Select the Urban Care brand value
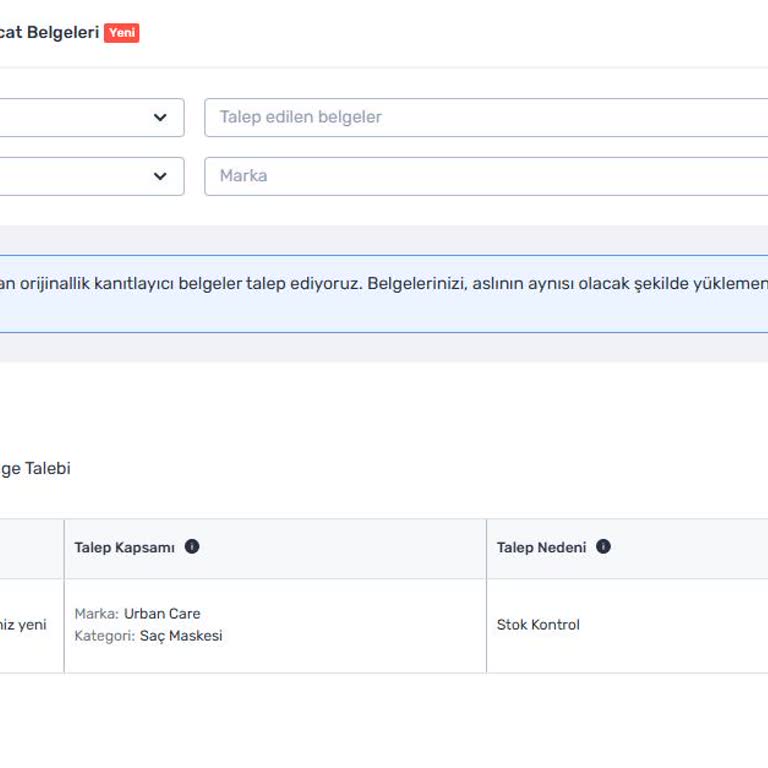768x768 pixels. tap(162, 614)
